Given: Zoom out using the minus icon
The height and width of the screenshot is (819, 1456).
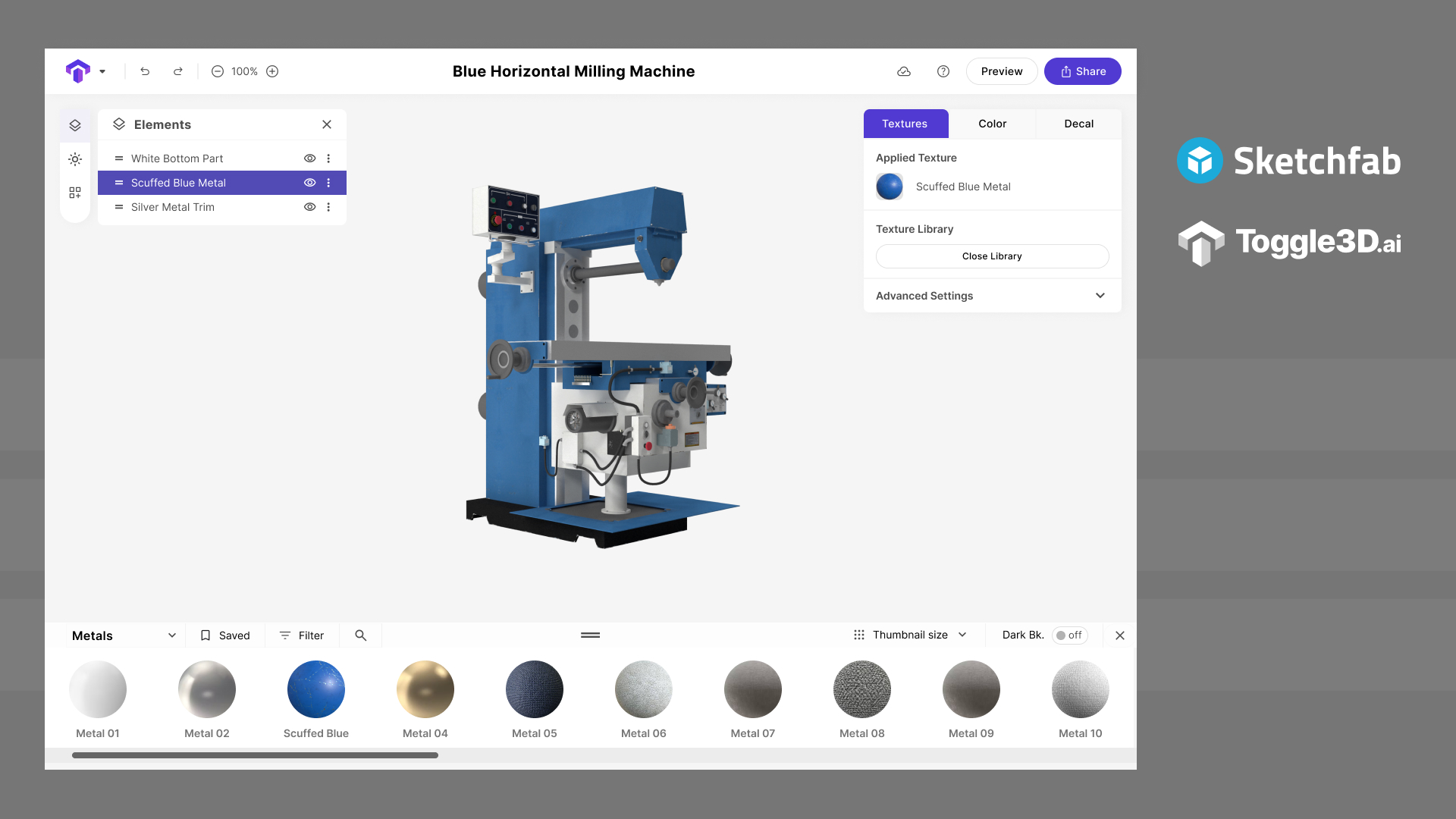Looking at the screenshot, I should [x=217, y=71].
